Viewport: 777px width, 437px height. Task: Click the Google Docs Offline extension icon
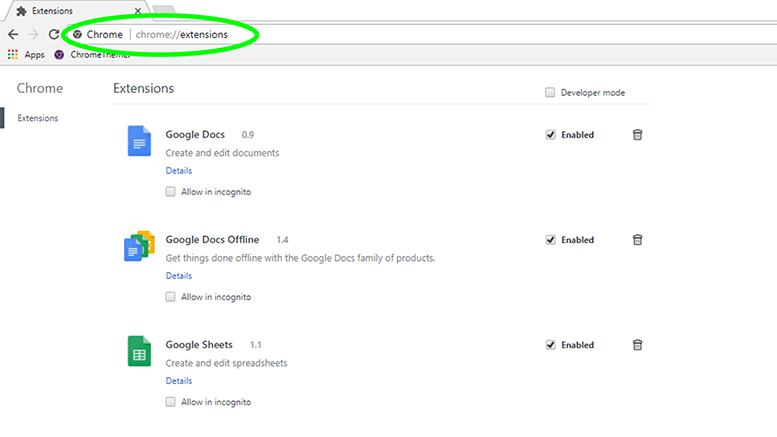point(139,246)
